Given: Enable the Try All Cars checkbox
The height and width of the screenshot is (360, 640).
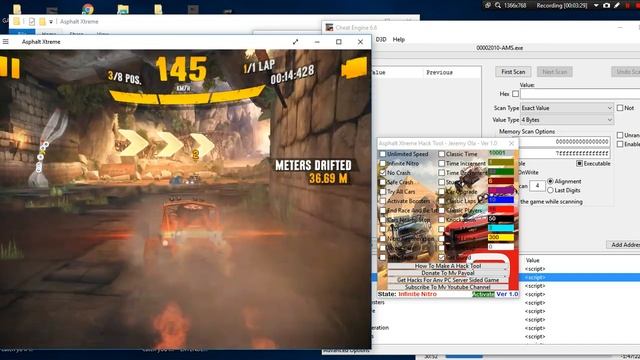Looking at the screenshot, I should point(382,191).
